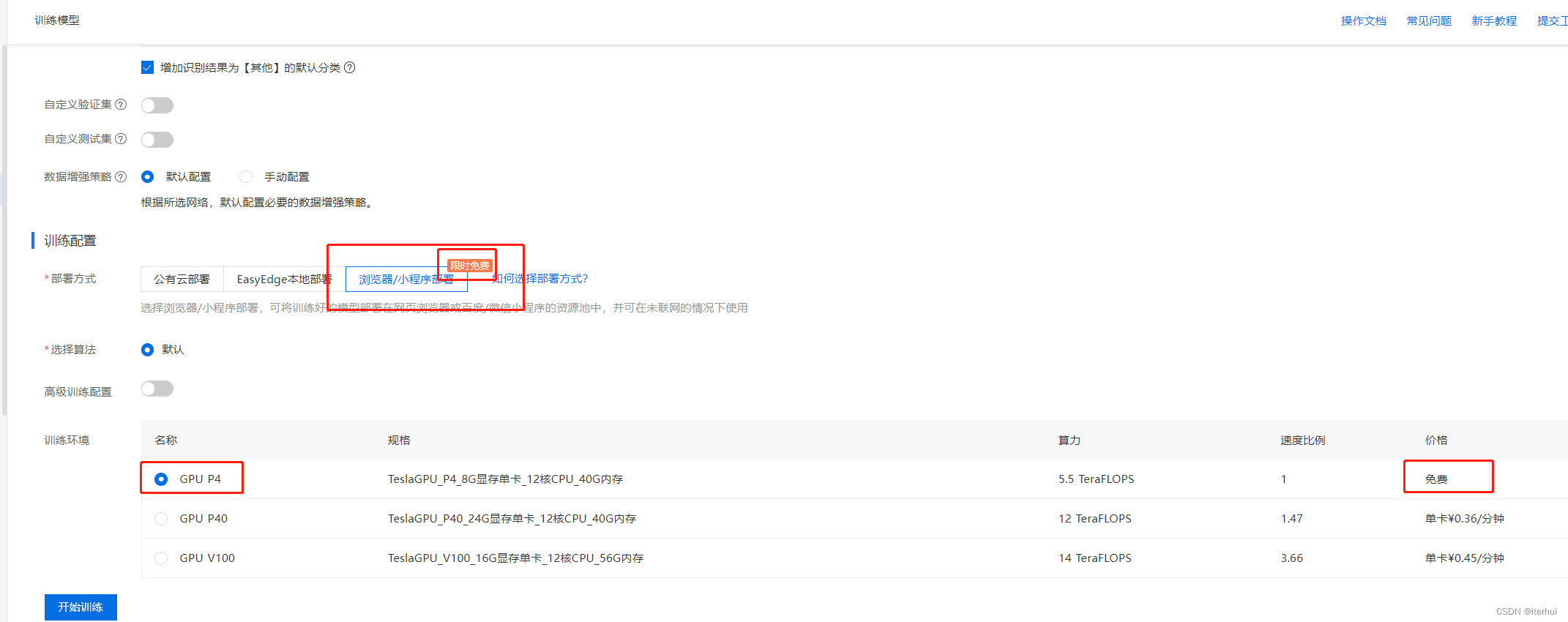Click the 速度比例 column header

[x=1303, y=441]
